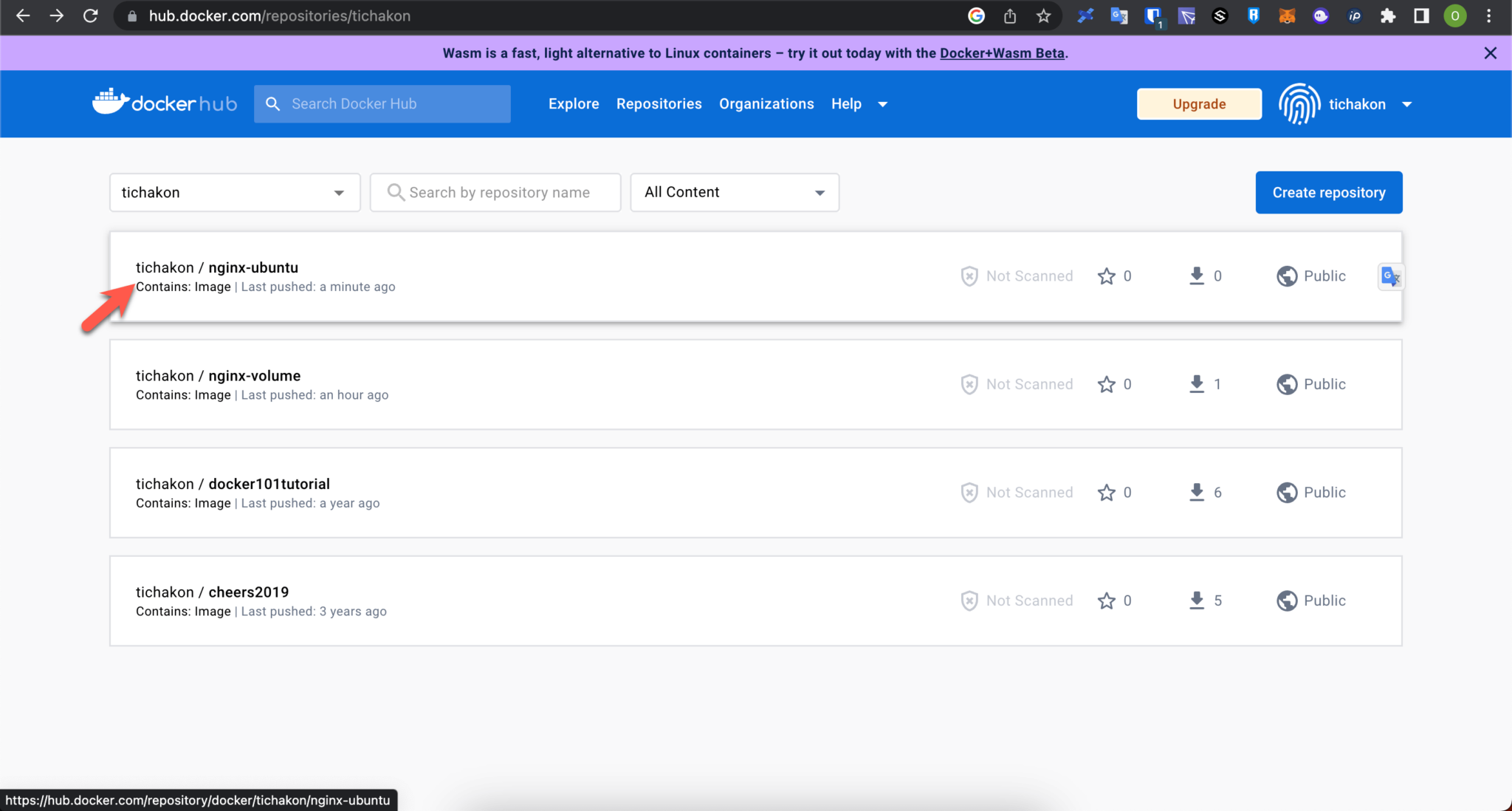Click the Not Scanned shield icon for cheers2019
Screen dimensions: 1512x811
coord(969,600)
